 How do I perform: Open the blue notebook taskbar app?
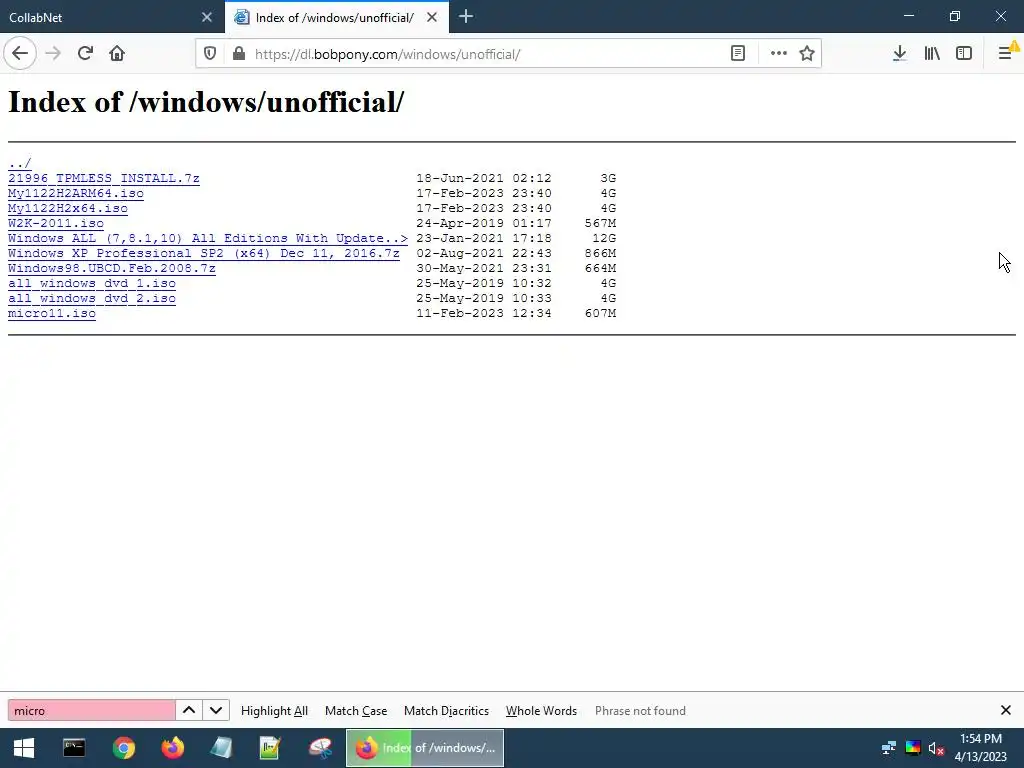(221, 748)
